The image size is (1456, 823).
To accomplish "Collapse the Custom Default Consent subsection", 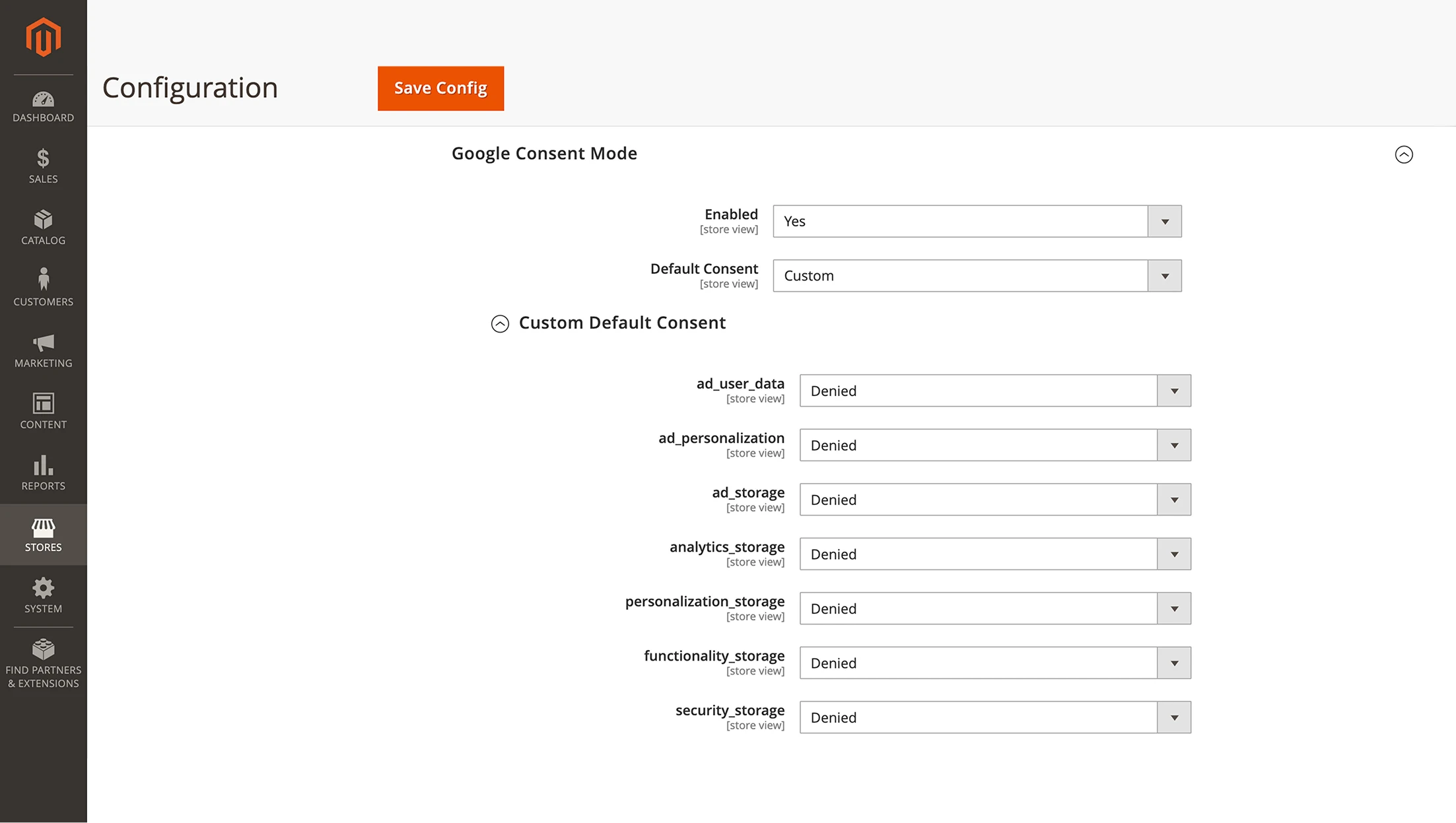I will [x=500, y=324].
